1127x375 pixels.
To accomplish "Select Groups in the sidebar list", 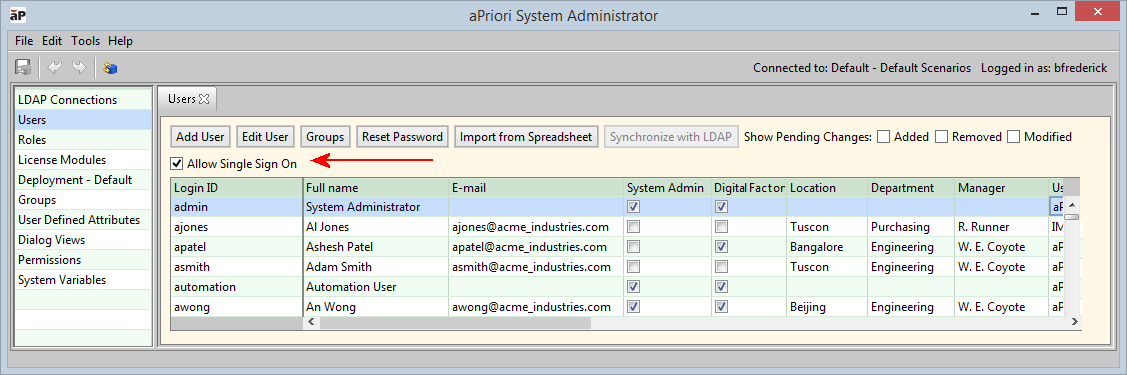I will [83, 200].
